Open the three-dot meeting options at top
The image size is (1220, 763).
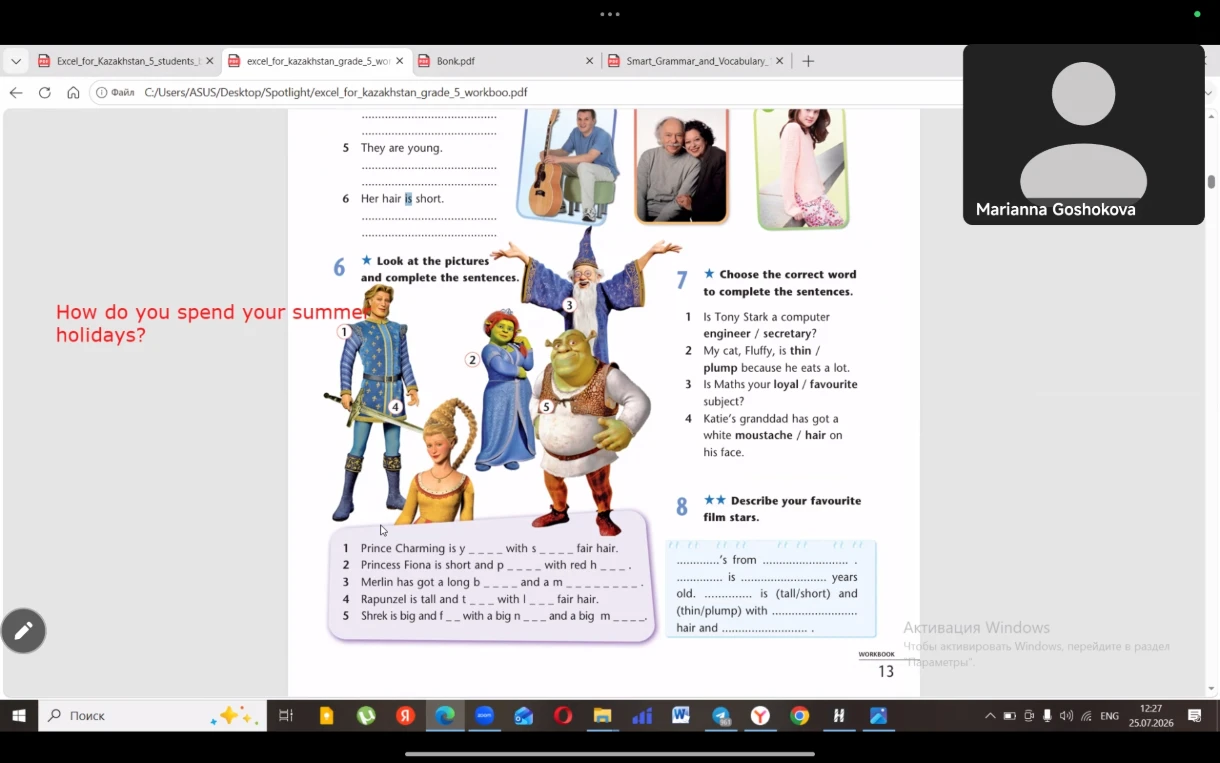coord(610,14)
